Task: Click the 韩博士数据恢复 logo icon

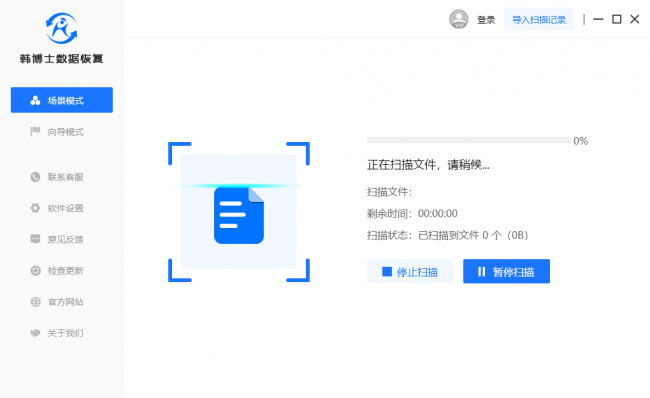Action: pyautogui.click(x=61, y=28)
